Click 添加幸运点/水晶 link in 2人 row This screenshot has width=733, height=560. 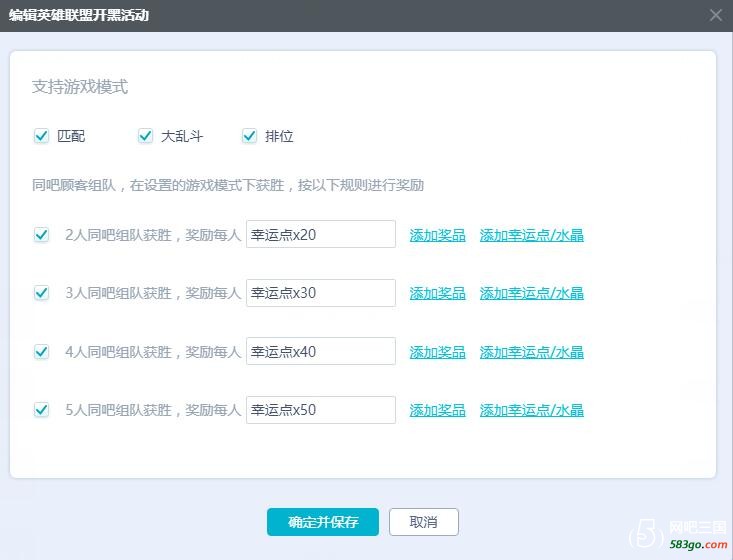[532, 235]
